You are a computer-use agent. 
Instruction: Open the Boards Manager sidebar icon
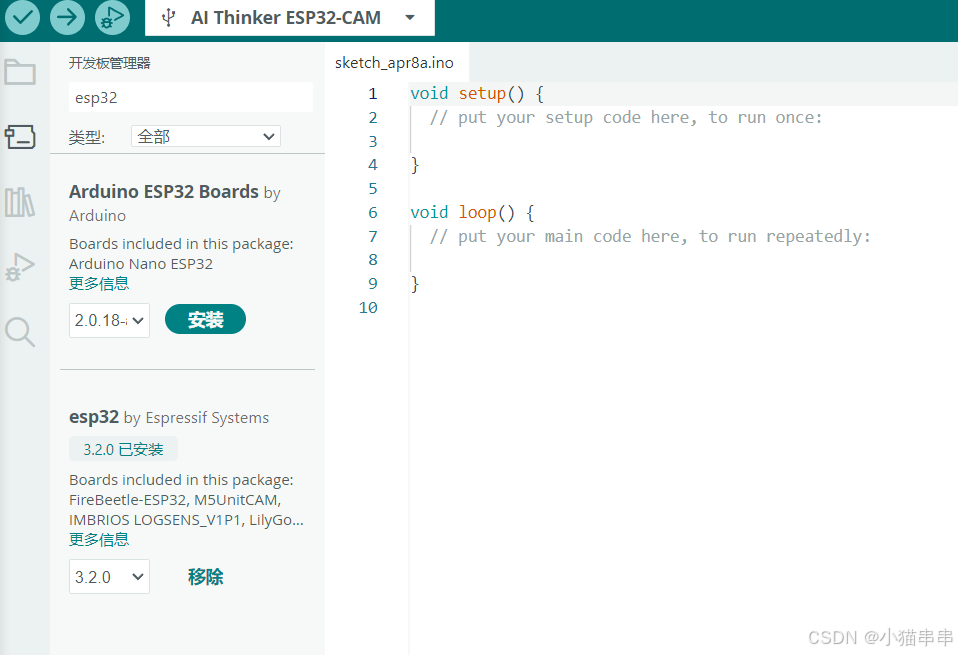click(20, 137)
